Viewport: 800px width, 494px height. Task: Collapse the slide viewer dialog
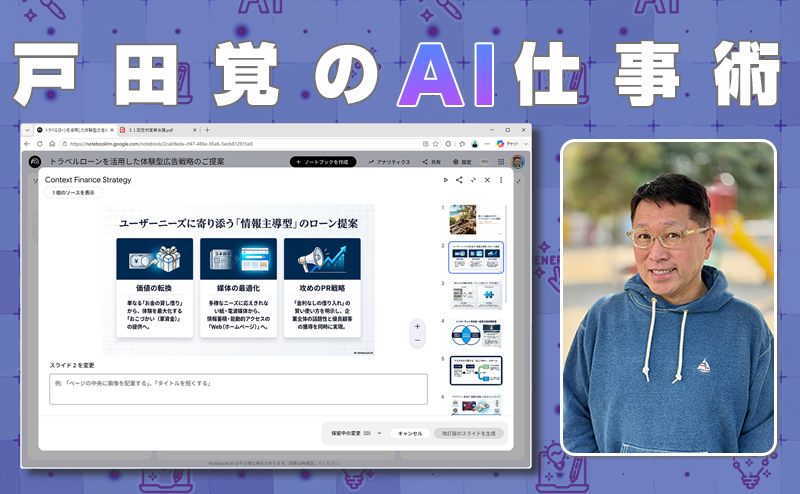tap(473, 180)
